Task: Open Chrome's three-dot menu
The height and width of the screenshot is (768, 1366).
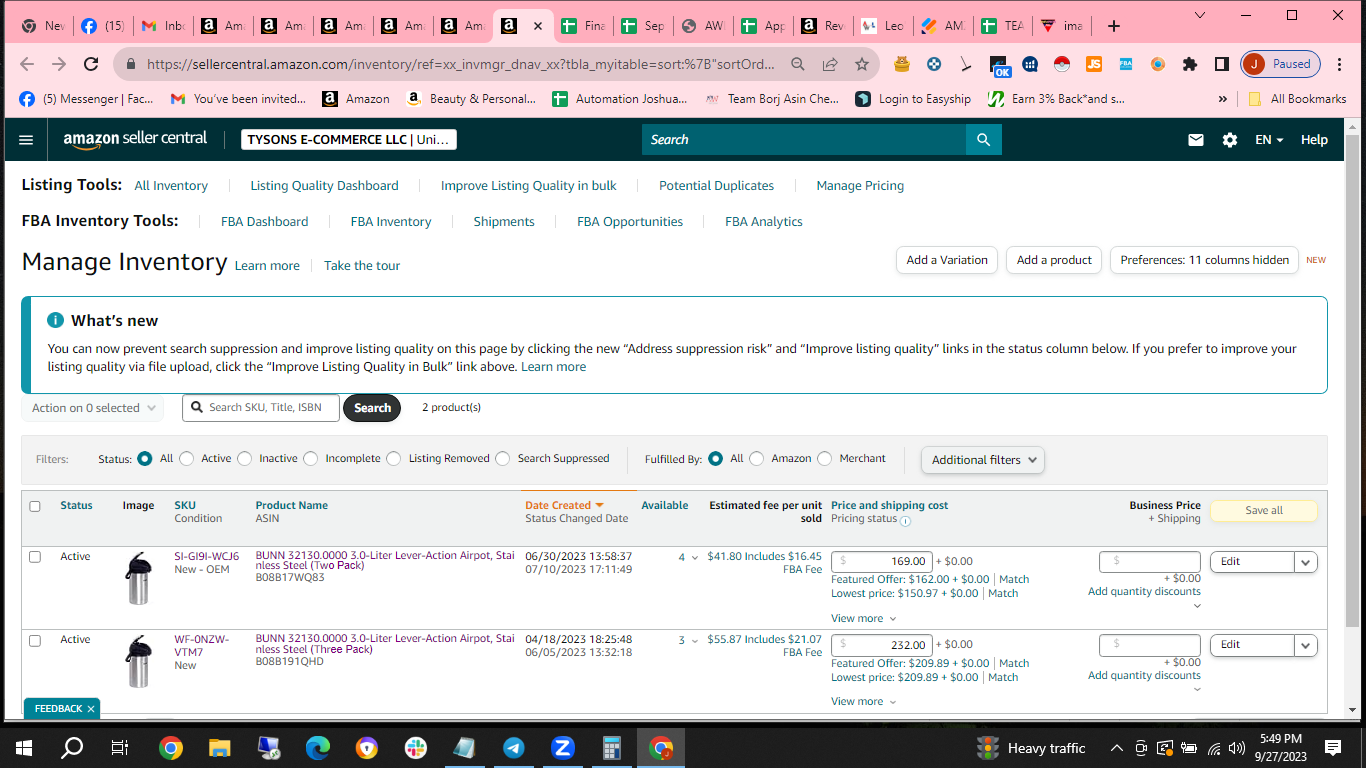Action: coord(1341,64)
